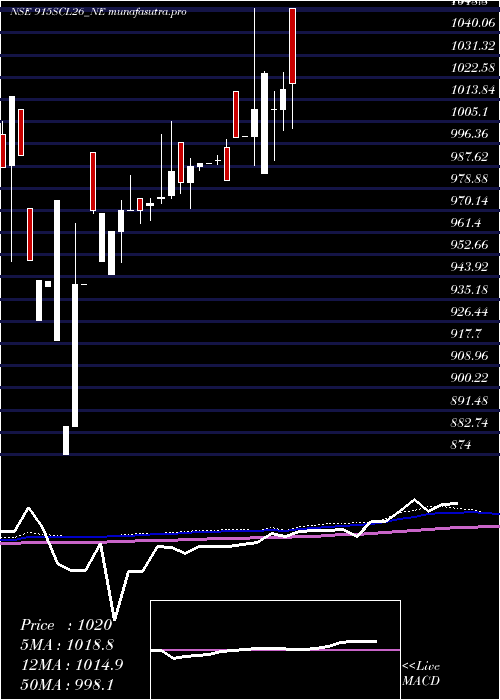This screenshot has height=700, width=500.
Task: Click the 900.22 price axis label
Action: [470, 378]
